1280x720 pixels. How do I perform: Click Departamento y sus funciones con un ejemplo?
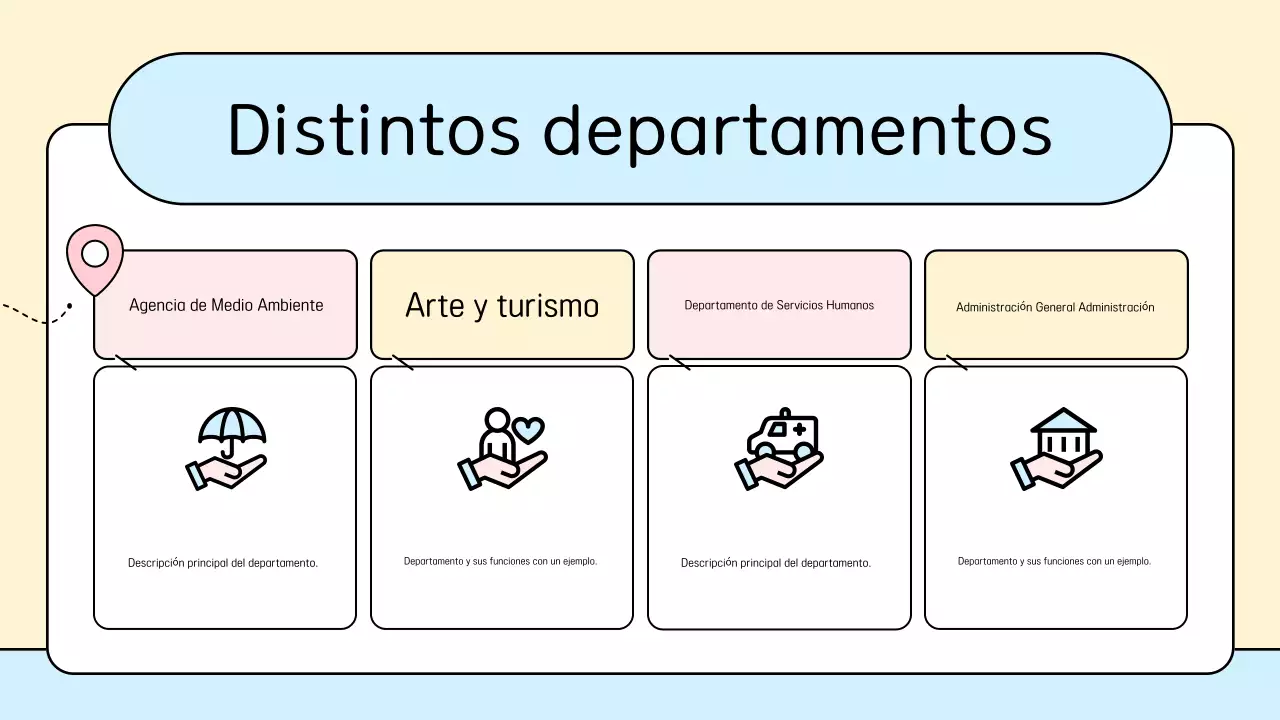point(501,561)
